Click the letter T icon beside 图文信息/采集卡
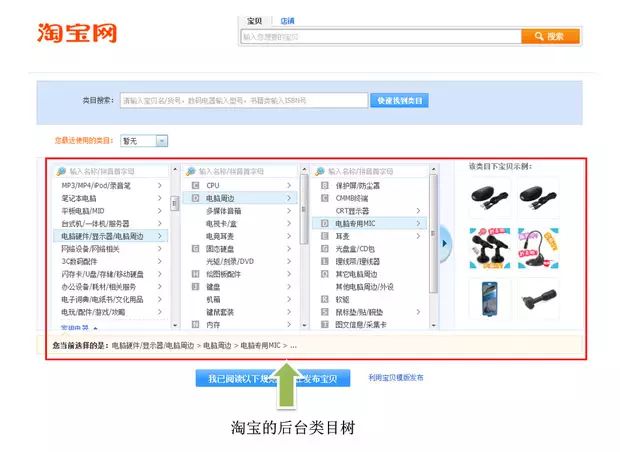The image size is (620, 452). (325, 324)
